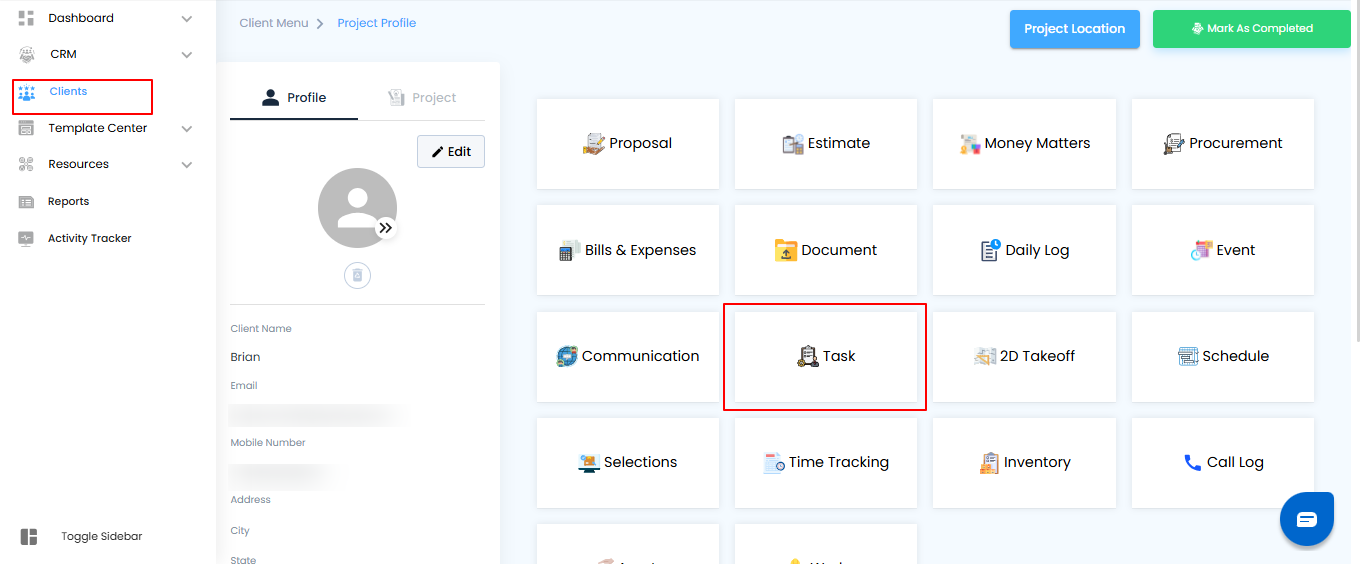Open the 2D Takeoff icon
This screenshot has height=564, width=1365.
pos(985,356)
